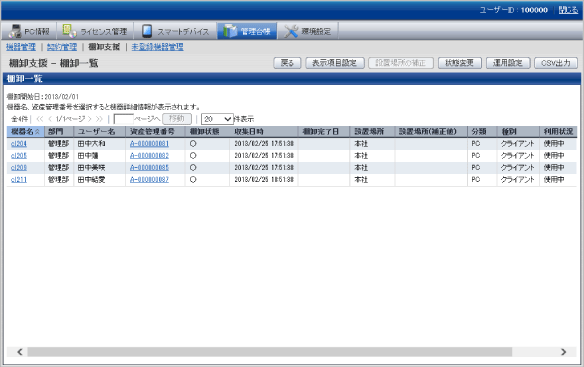Screen dimensions: 584x367
Task: Select the 棚卸支援 submenu item
Action: tap(104, 47)
